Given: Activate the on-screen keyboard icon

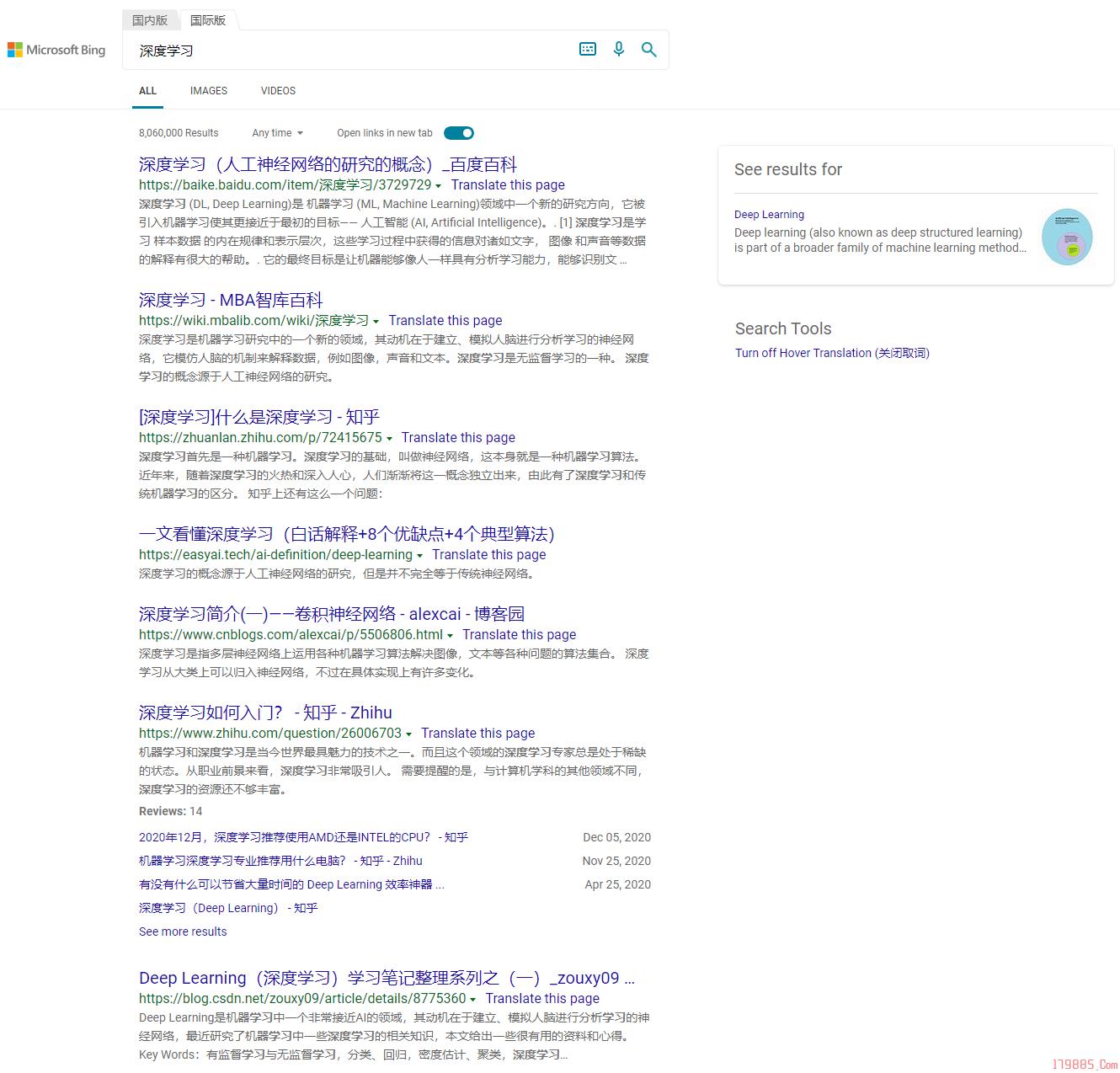Looking at the screenshot, I should pos(587,49).
